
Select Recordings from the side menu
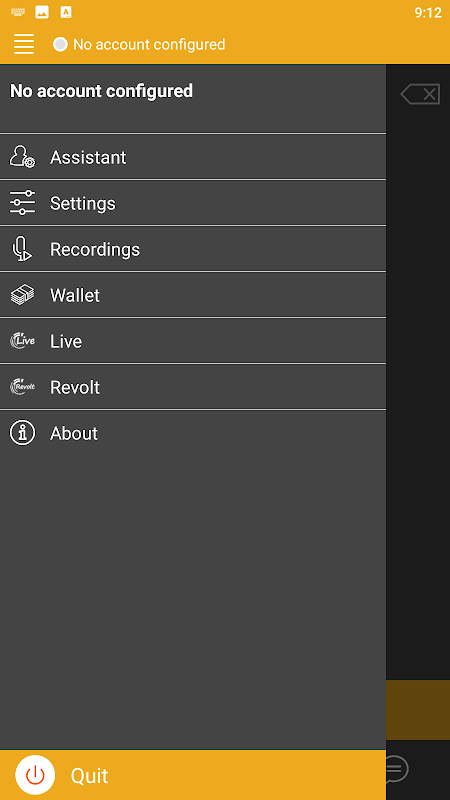[x=193, y=249]
